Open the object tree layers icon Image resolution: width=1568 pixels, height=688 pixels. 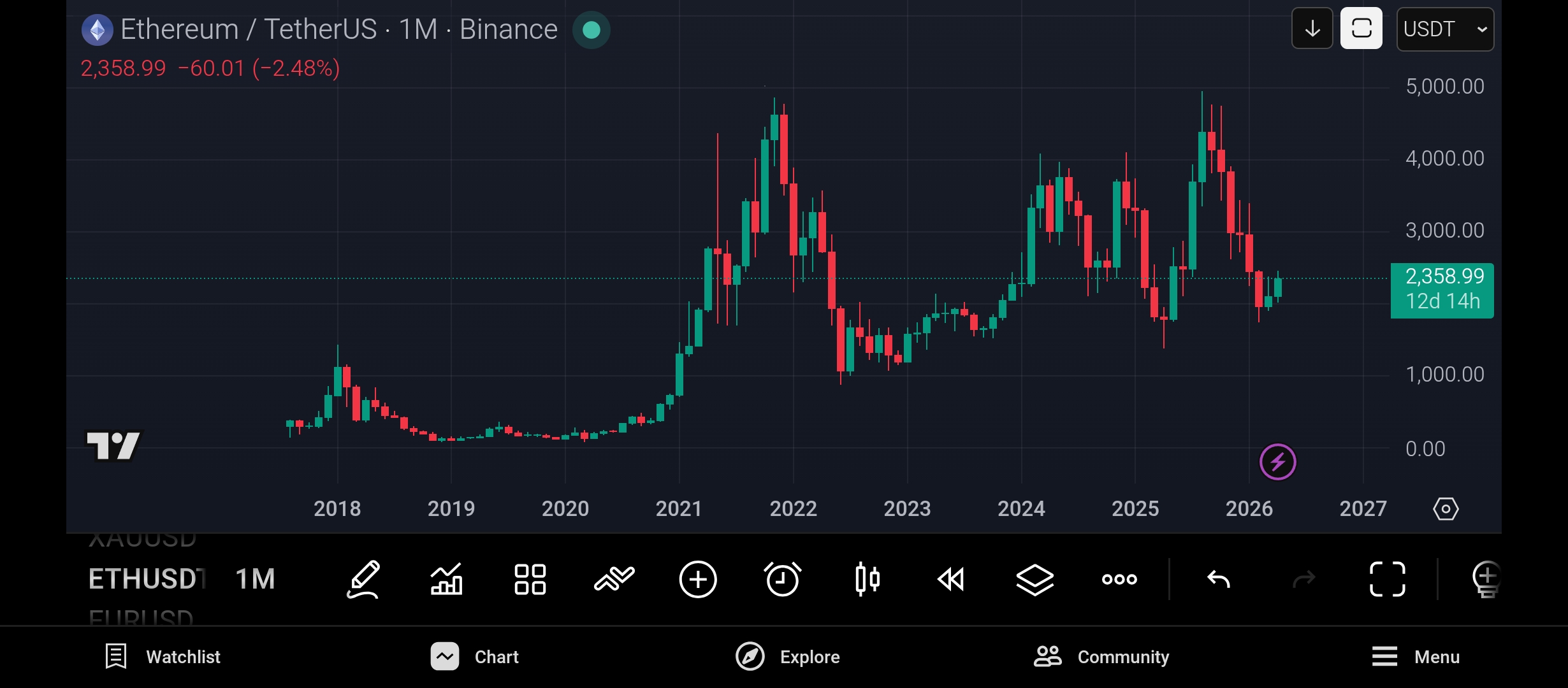[1034, 579]
